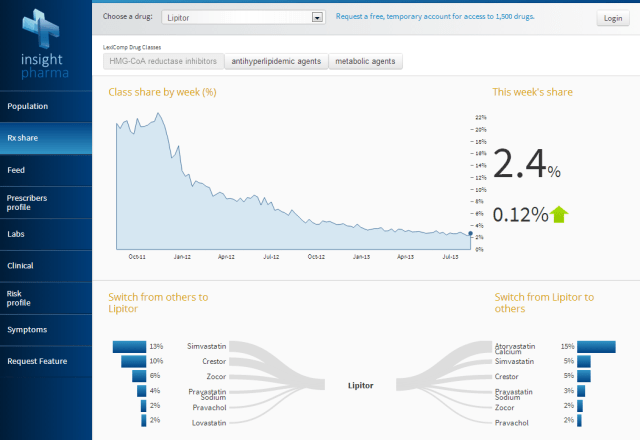Open the Request Feature item

[46, 361]
